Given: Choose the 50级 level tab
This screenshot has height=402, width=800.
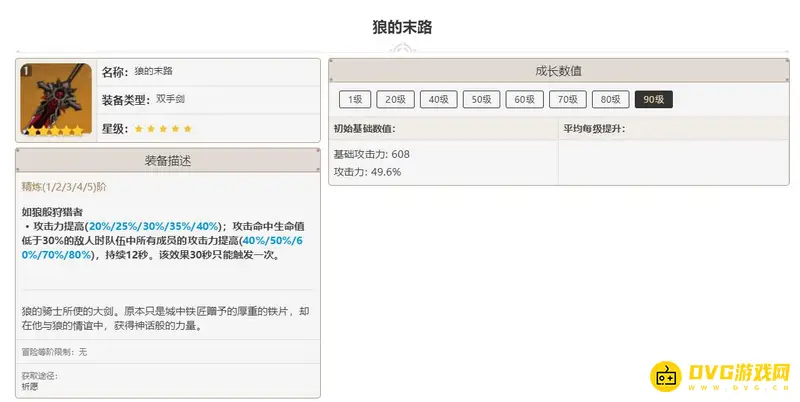Looking at the screenshot, I should tap(481, 99).
